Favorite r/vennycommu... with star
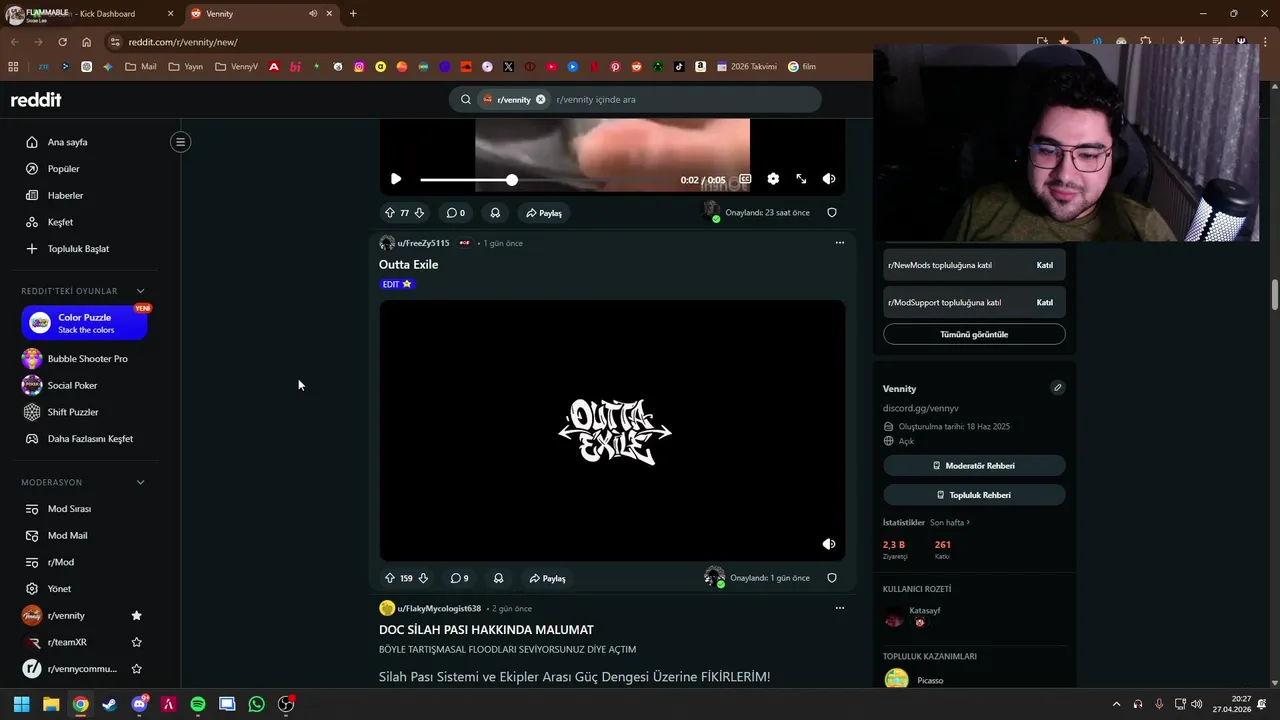 [137, 669]
